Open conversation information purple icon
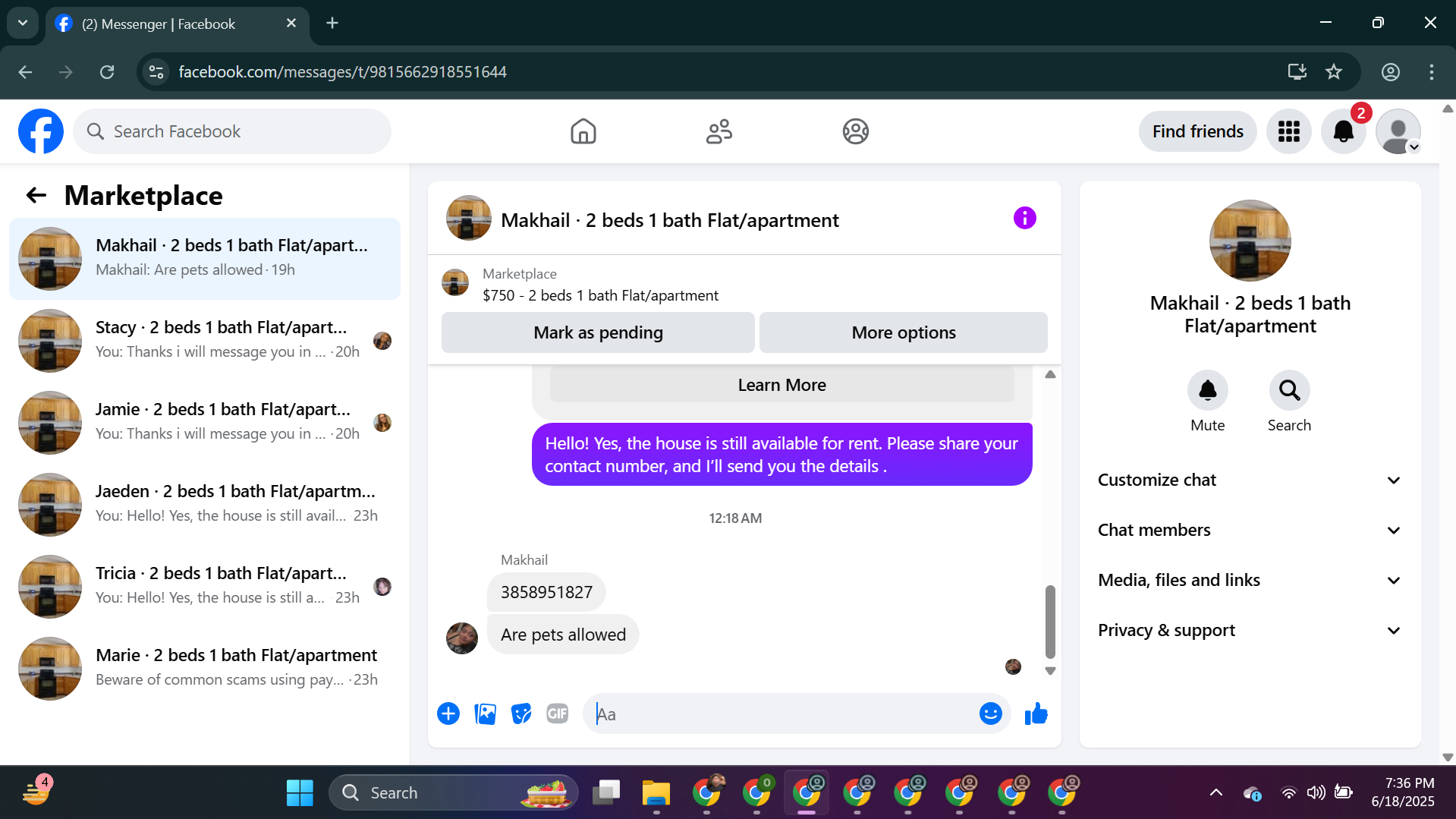The image size is (1456, 819). 1024,219
